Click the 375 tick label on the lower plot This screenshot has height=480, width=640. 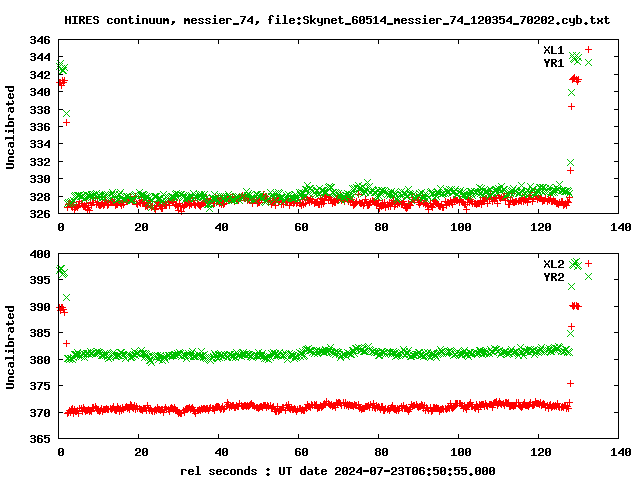click(x=40, y=386)
